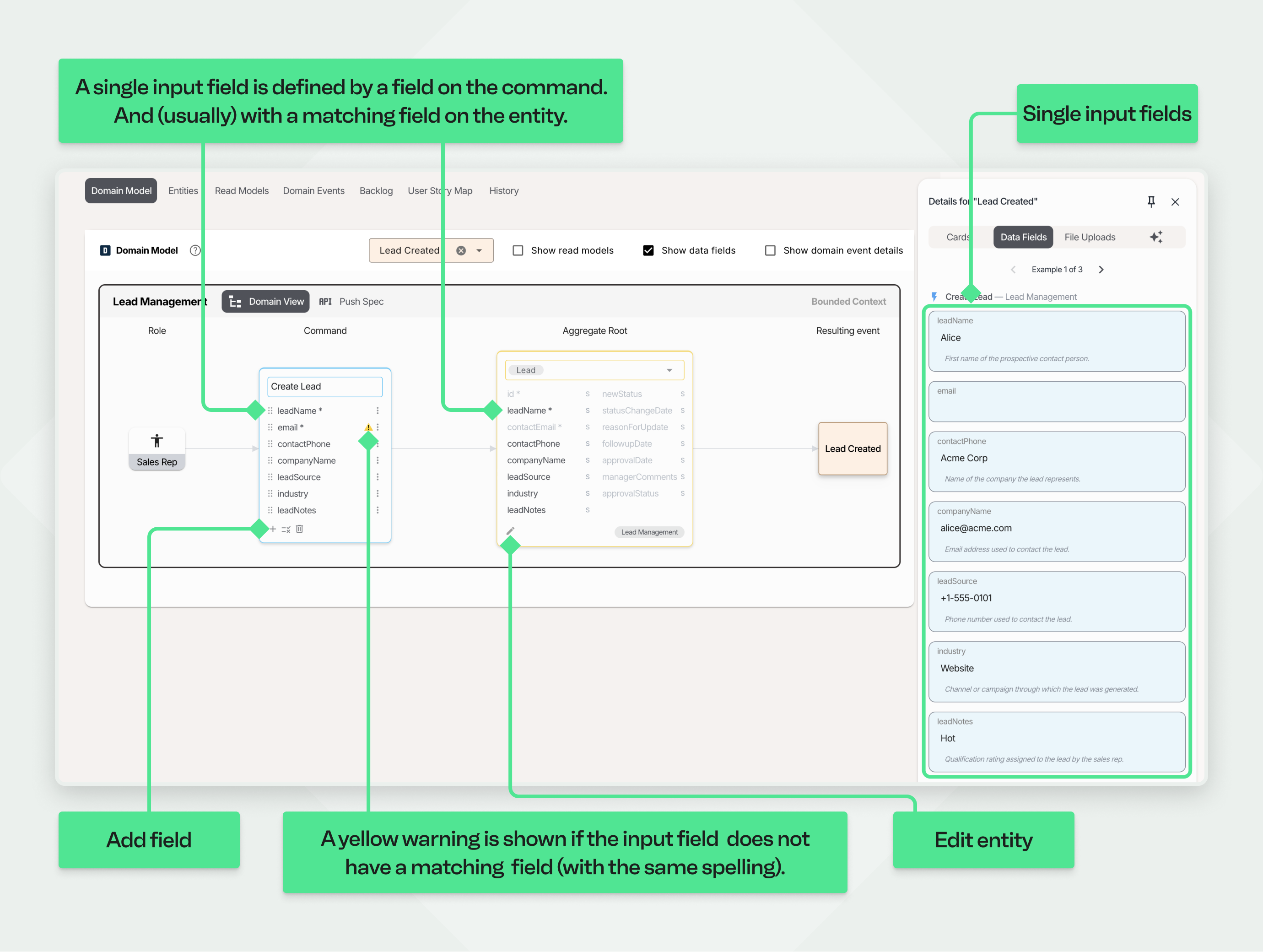
Task: Click the leadSource input with +1-555-0101
Action: [1057, 601]
